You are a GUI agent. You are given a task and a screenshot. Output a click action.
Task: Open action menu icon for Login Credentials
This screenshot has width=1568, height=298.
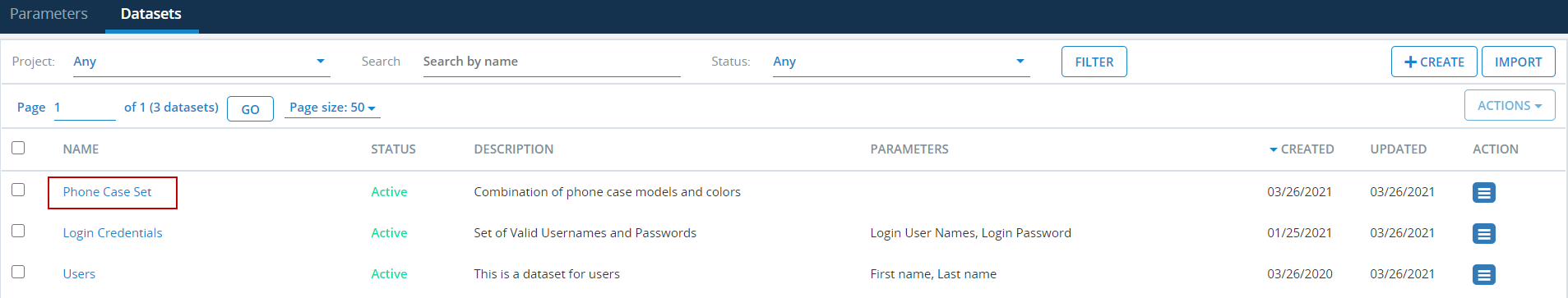(x=1483, y=234)
